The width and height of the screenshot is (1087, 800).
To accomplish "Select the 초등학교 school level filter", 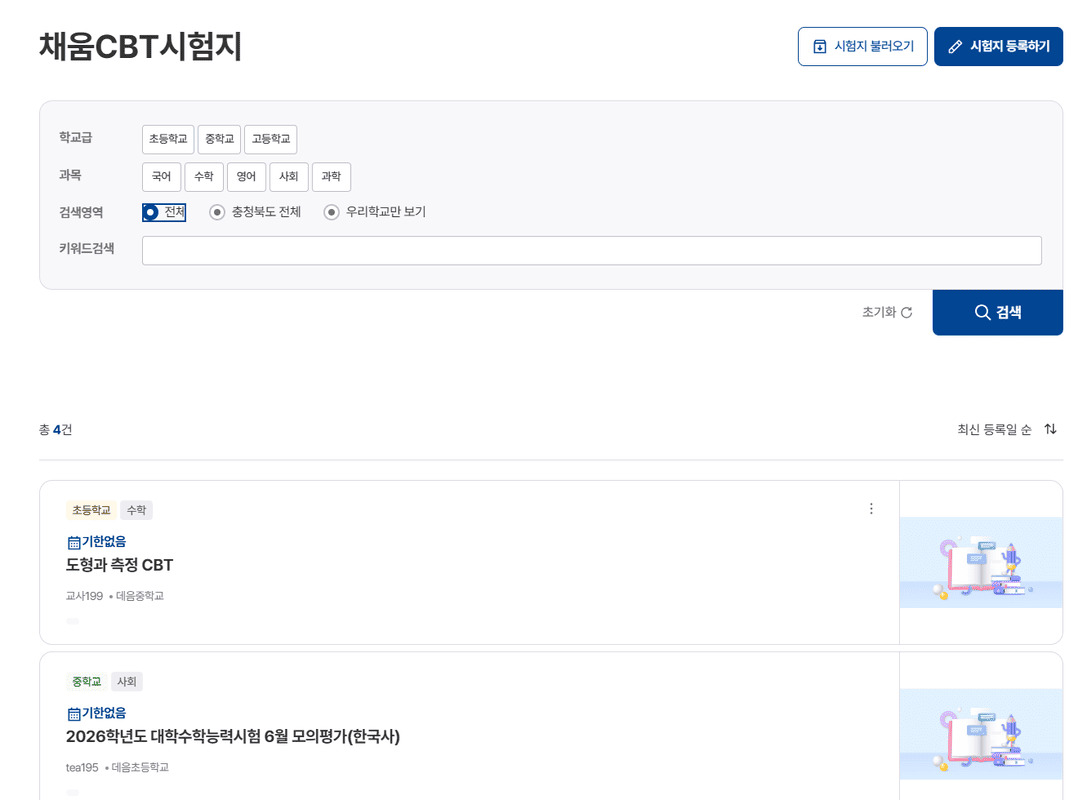I will (167, 139).
